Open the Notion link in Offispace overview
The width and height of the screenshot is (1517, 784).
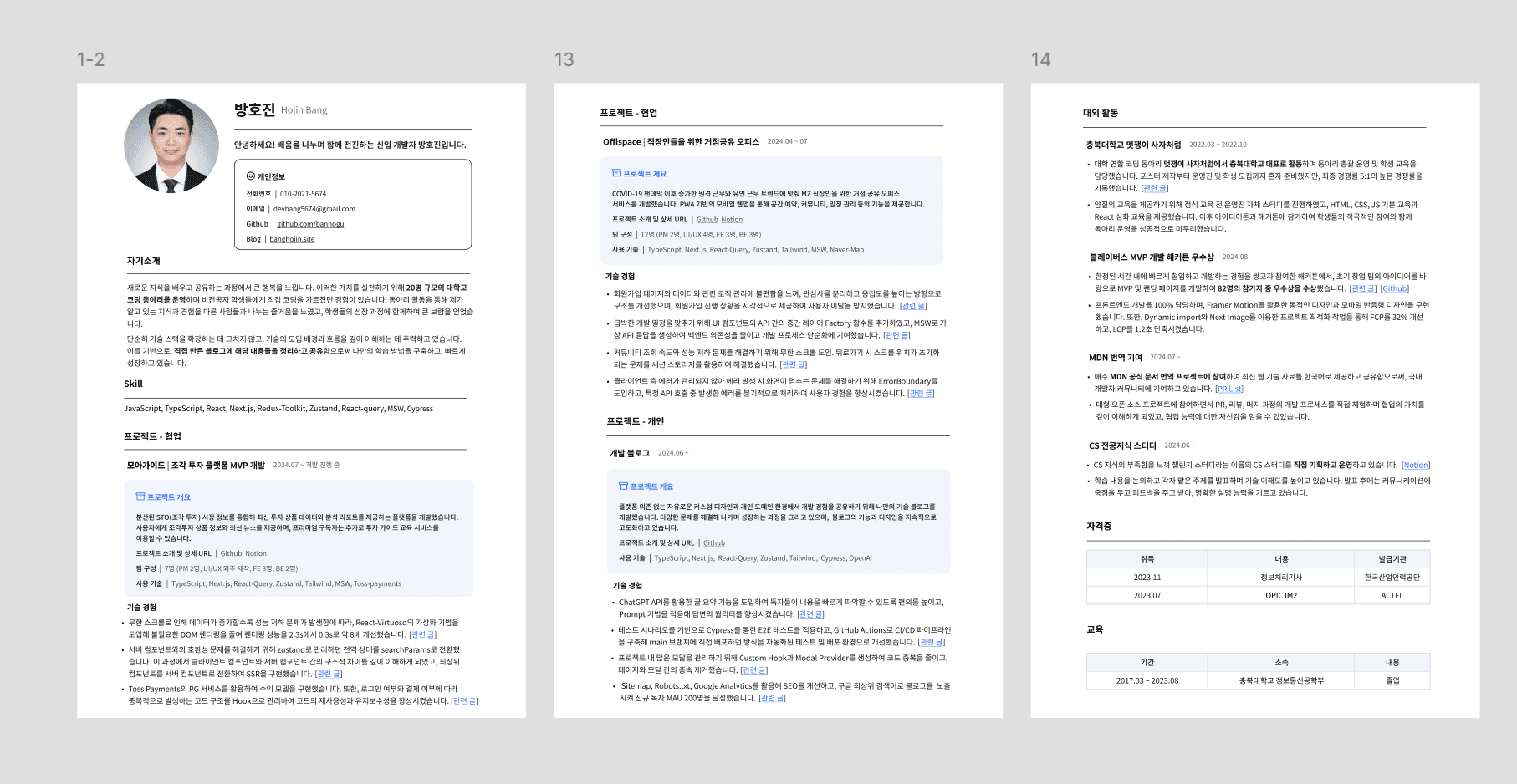732,220
